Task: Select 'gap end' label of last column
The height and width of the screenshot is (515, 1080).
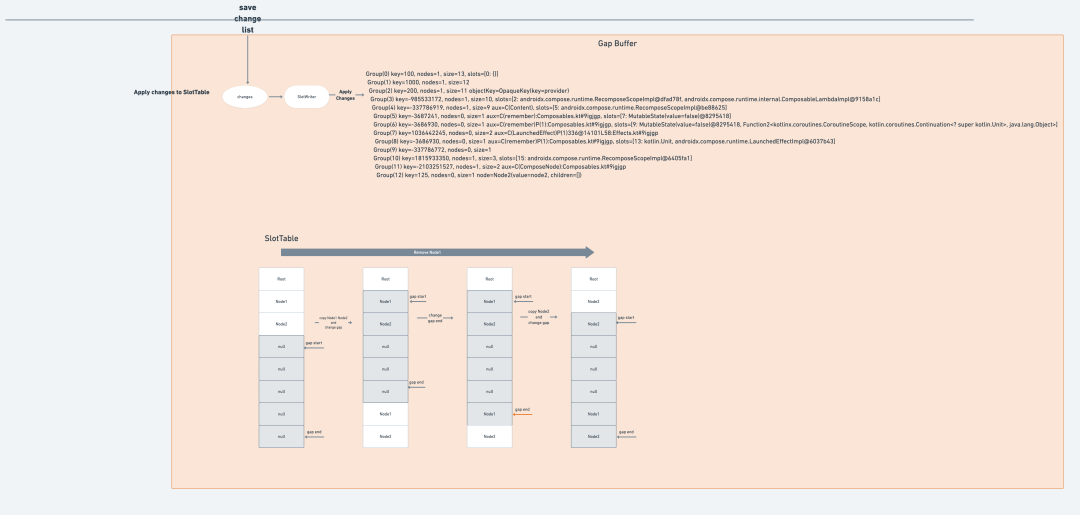Action: pos(626,432)
